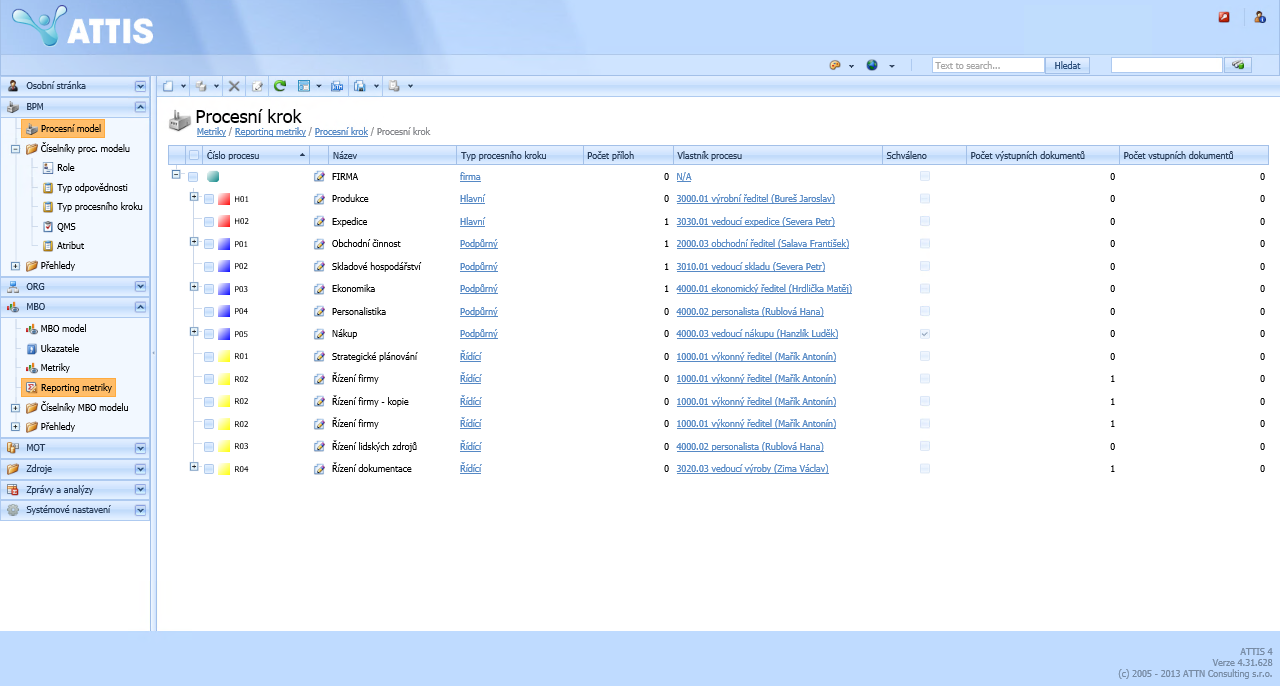
Task: Open edit icon for Nákup row
Action: [320, 334]
